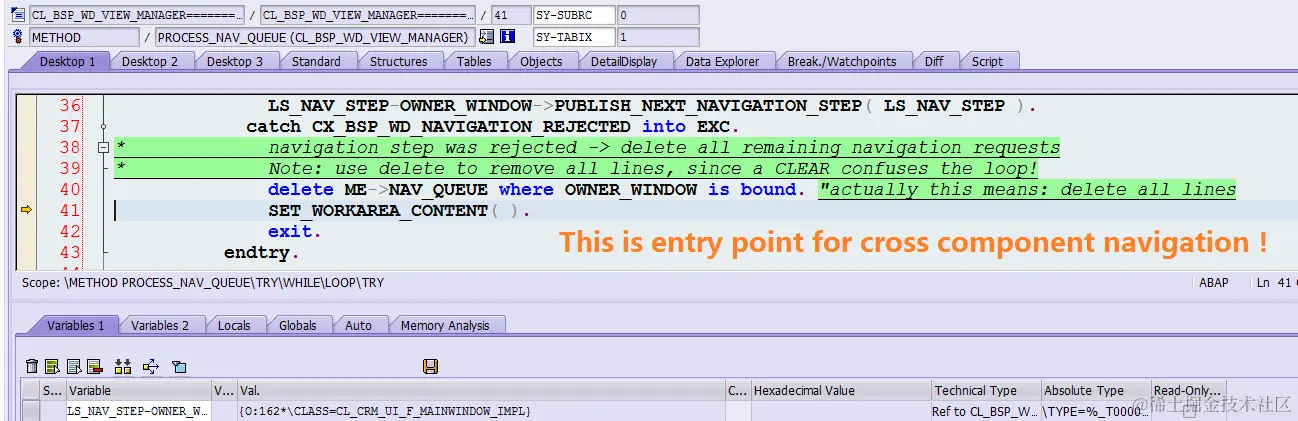The height and width of the screenshot is (421, 1298).
Task: Click the yellow blocks sort icon in variables toolbar
Action: 124,366
